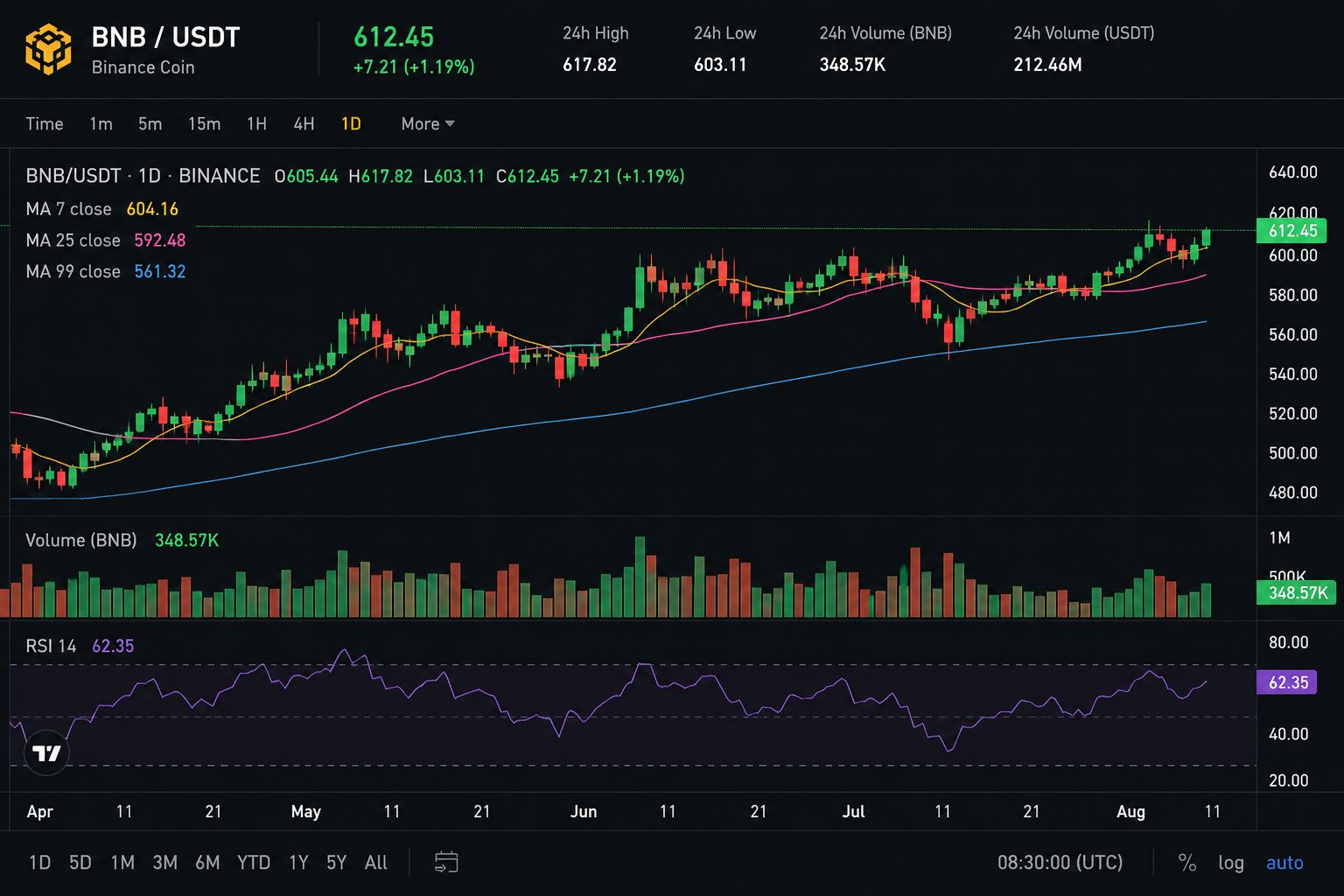The width and height of the screenshot is (1344, 896).
Task: Click the BNB / USDT pair title
Action: 165,38
